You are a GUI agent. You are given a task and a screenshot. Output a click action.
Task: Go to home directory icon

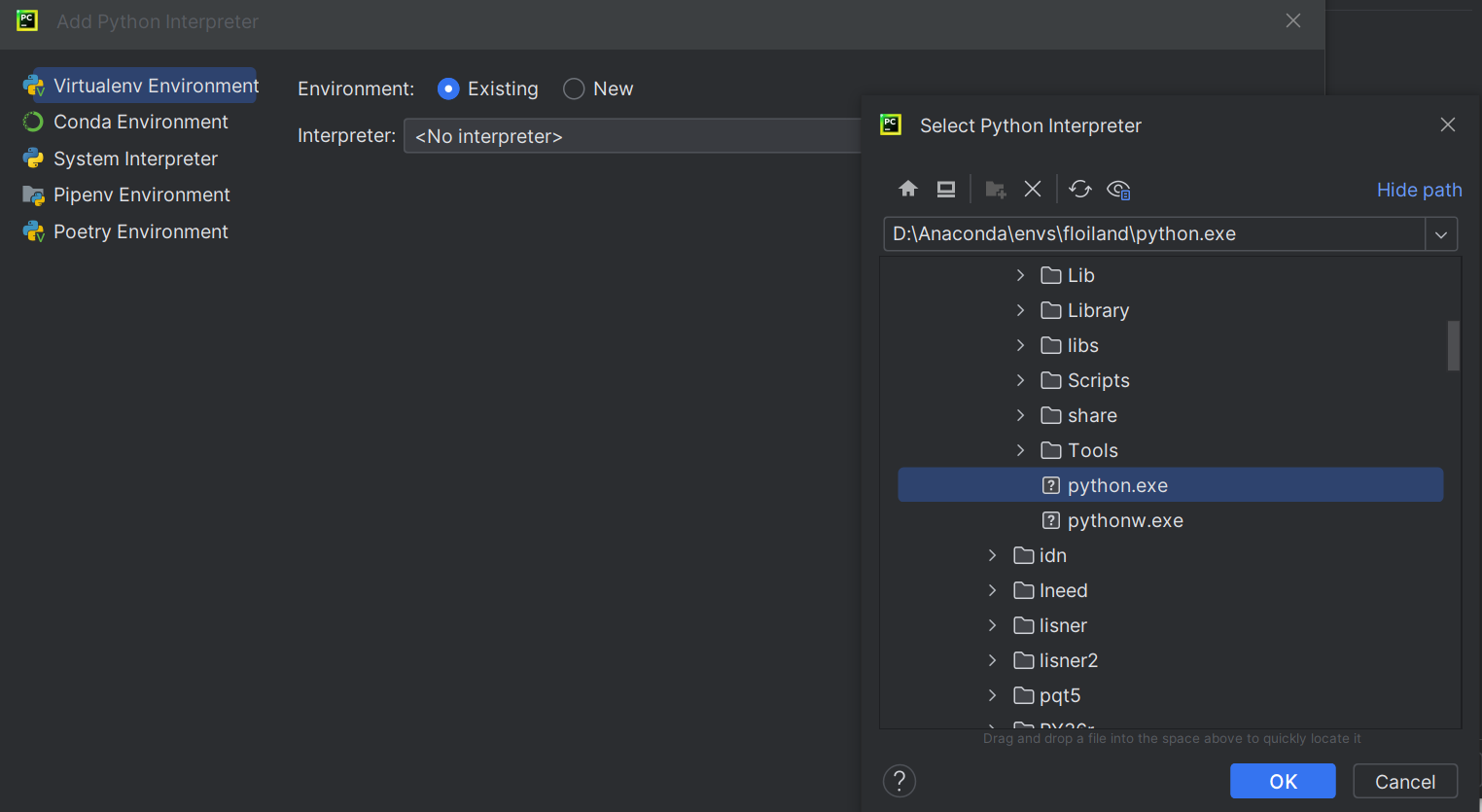907,189
